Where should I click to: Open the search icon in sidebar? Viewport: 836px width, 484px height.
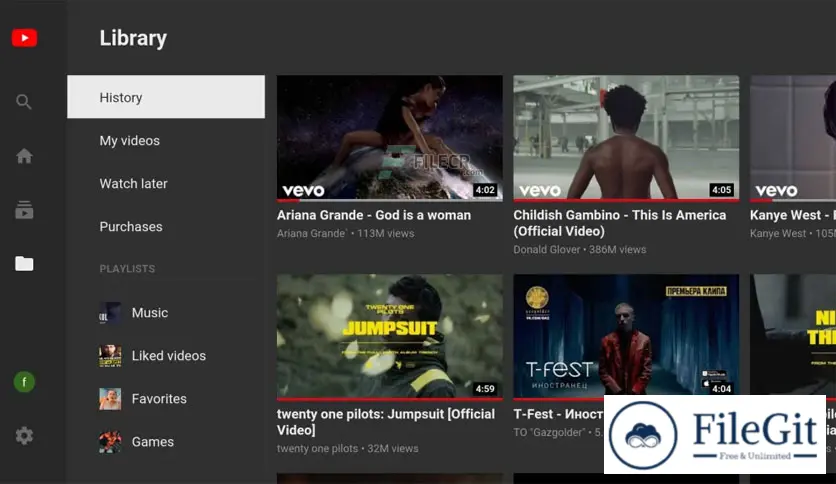pos(23,101)
